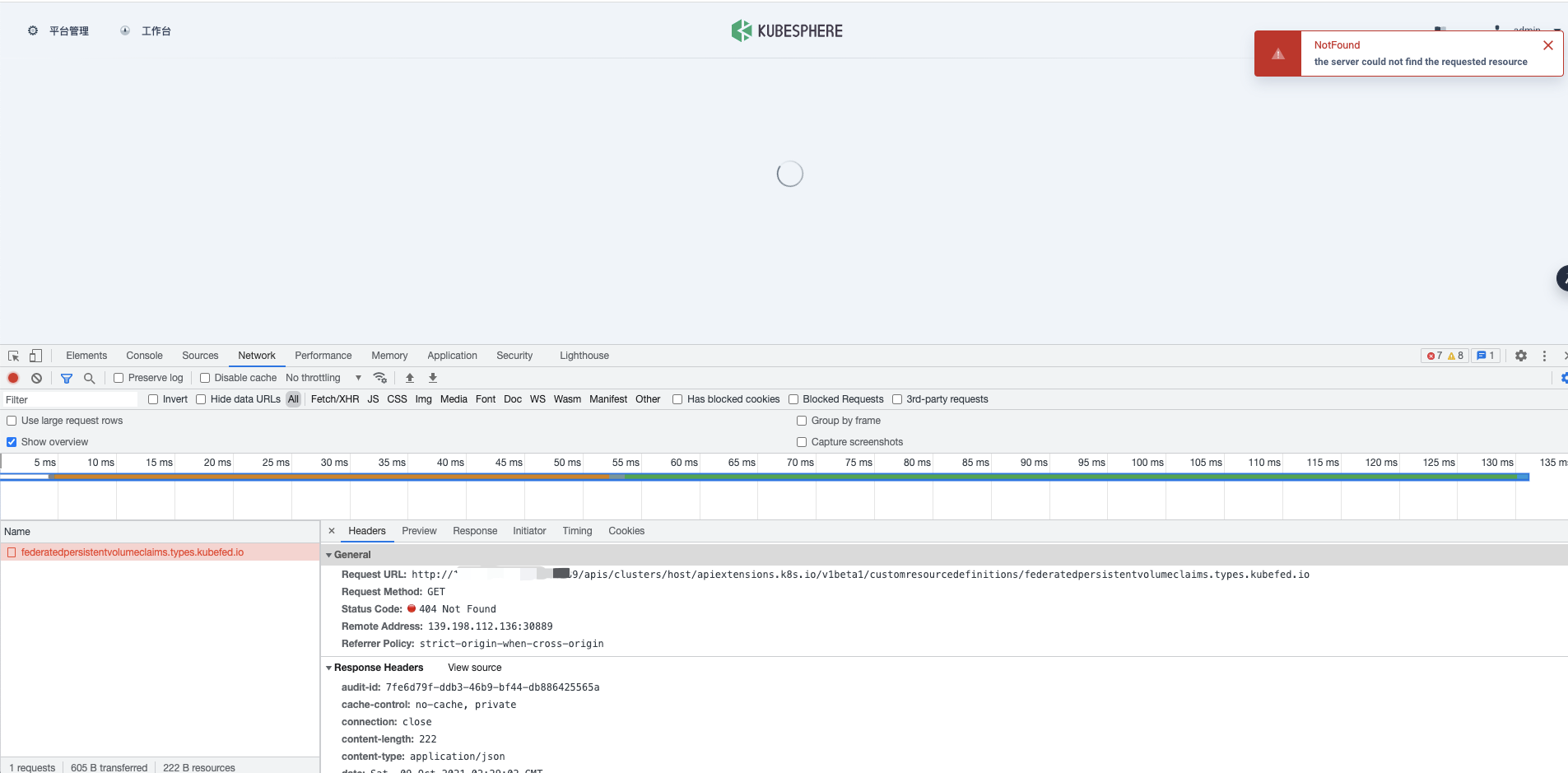Viewport: 1568px width, 773px height.
Task: Open DevTools more options menu
Action: [x=1544, y=356]
